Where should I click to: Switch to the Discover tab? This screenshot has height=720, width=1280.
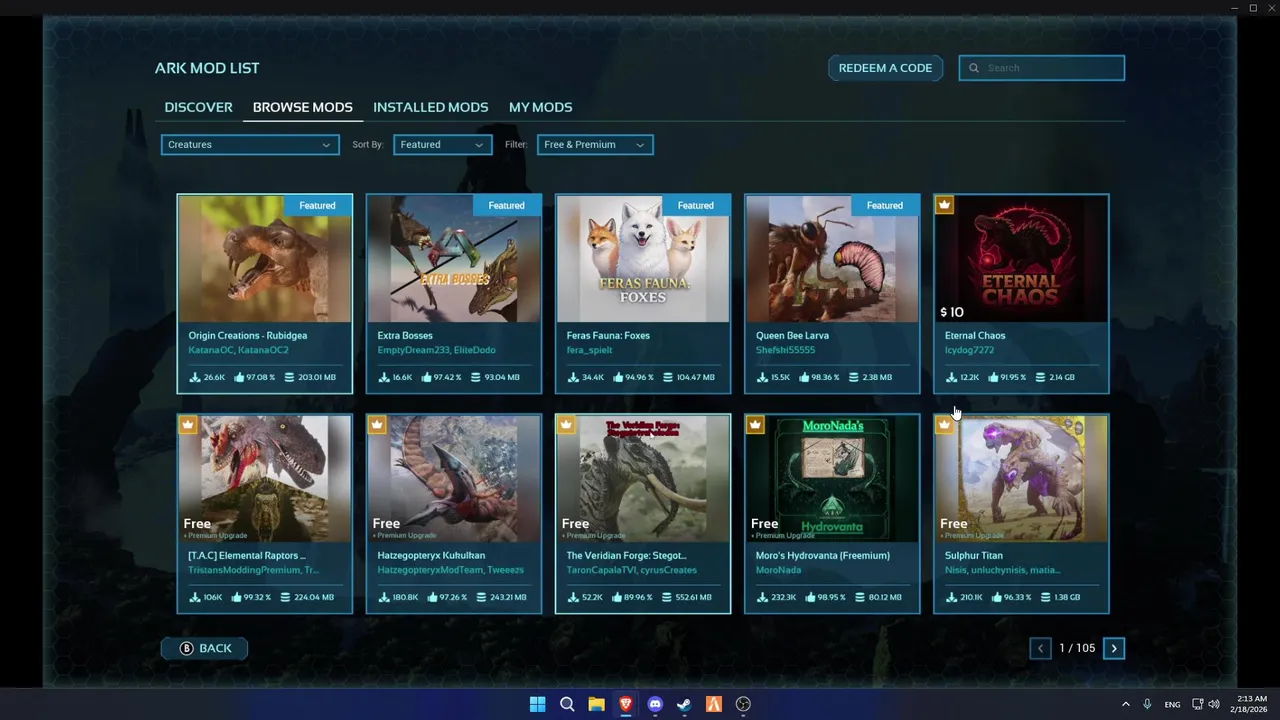[198, 107]
